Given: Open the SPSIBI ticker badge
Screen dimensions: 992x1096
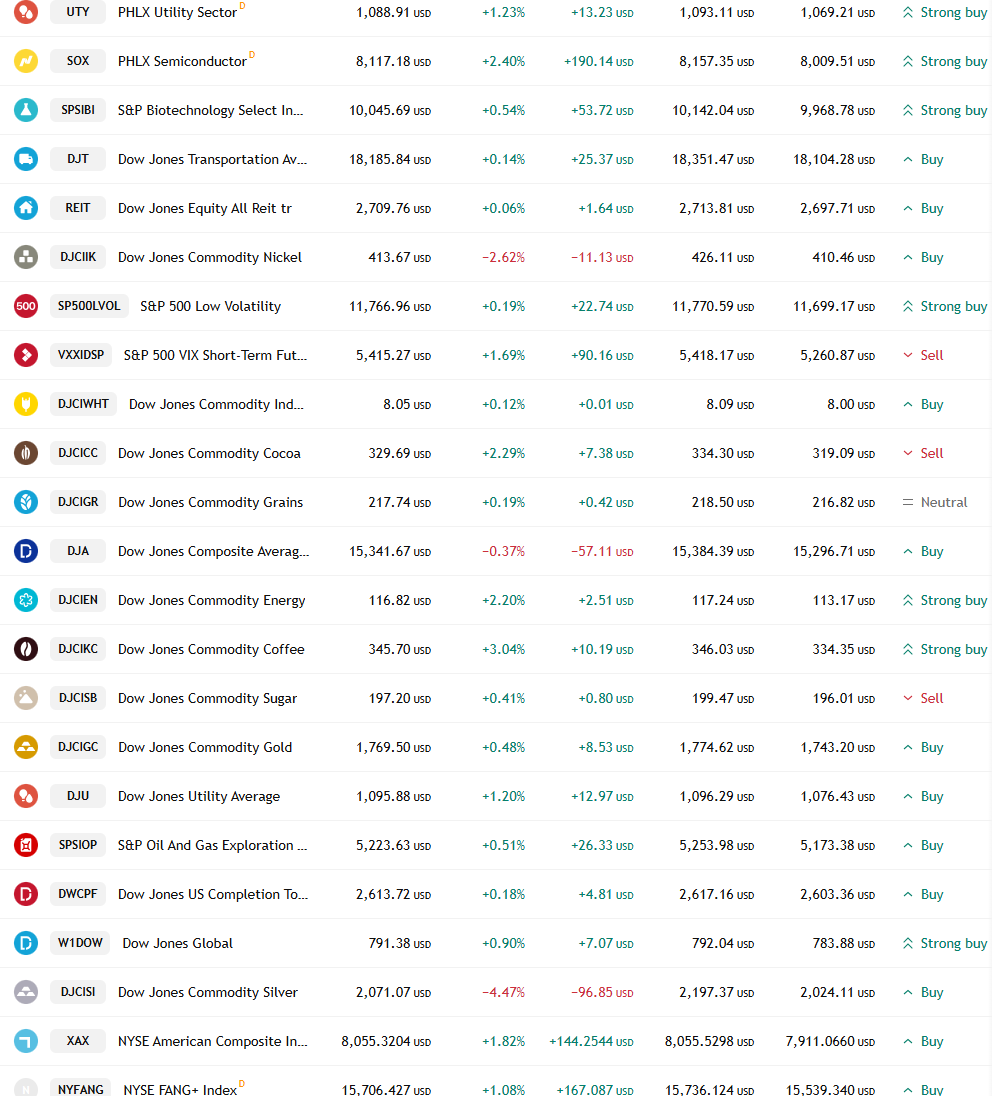Looking at the screenshot, I should 78,110.
